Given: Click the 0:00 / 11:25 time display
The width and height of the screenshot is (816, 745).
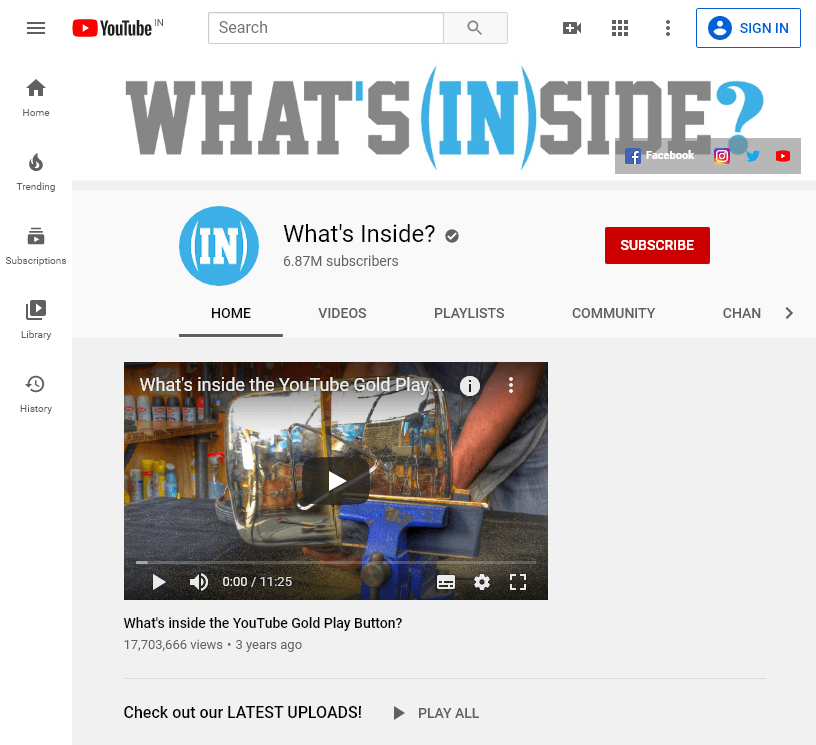Looking at the screenshot, I should pyautogui.click(x=257, y=582).
